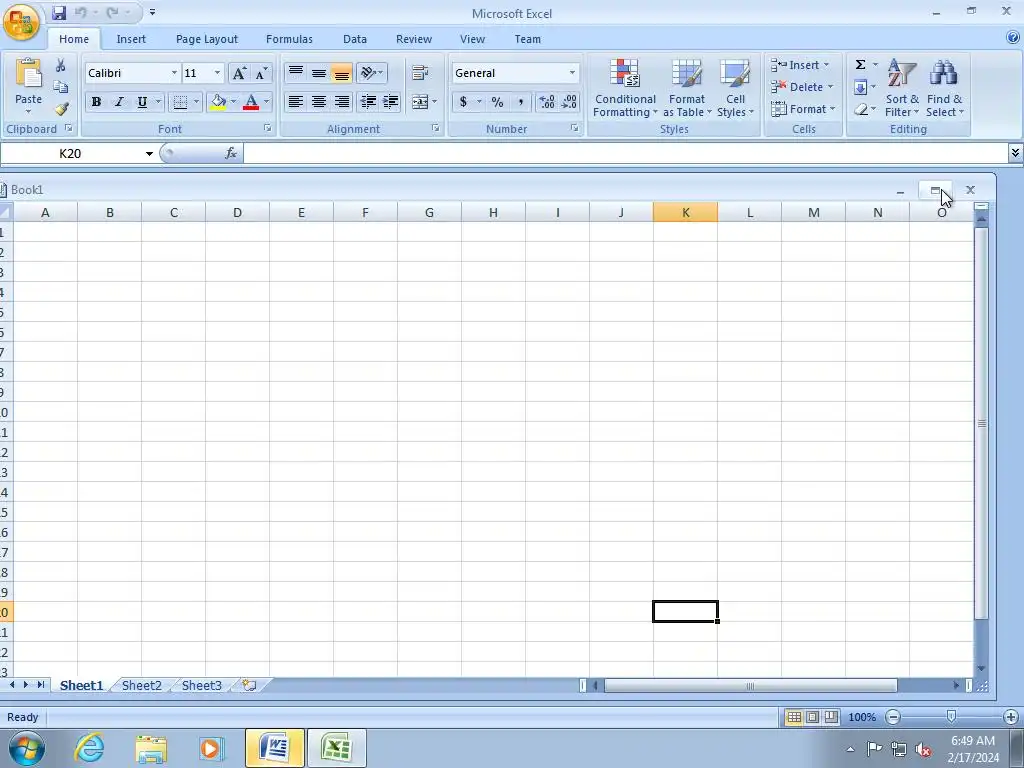Apply red Font Color to text
1024x768 pixels.
tap(251, 102)
